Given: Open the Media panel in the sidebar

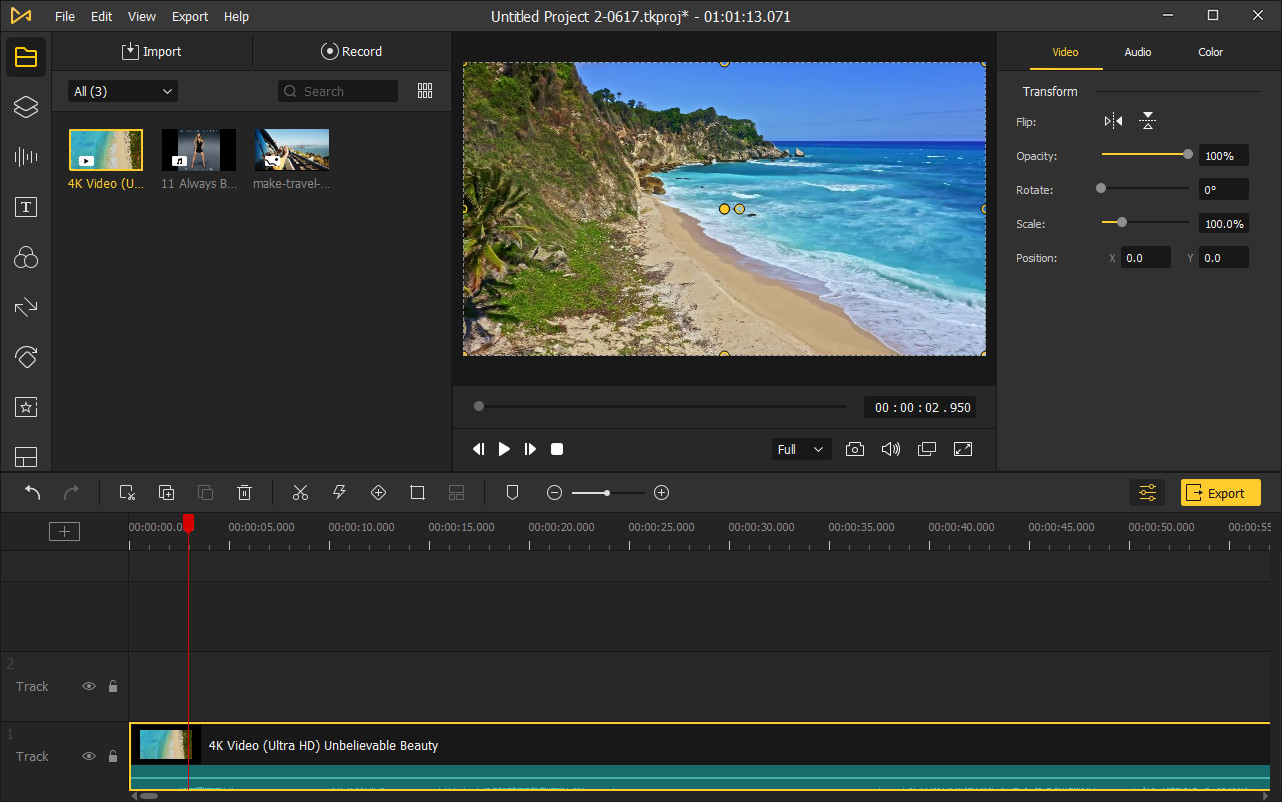Looking at the screenshot, I should point(25,56).
